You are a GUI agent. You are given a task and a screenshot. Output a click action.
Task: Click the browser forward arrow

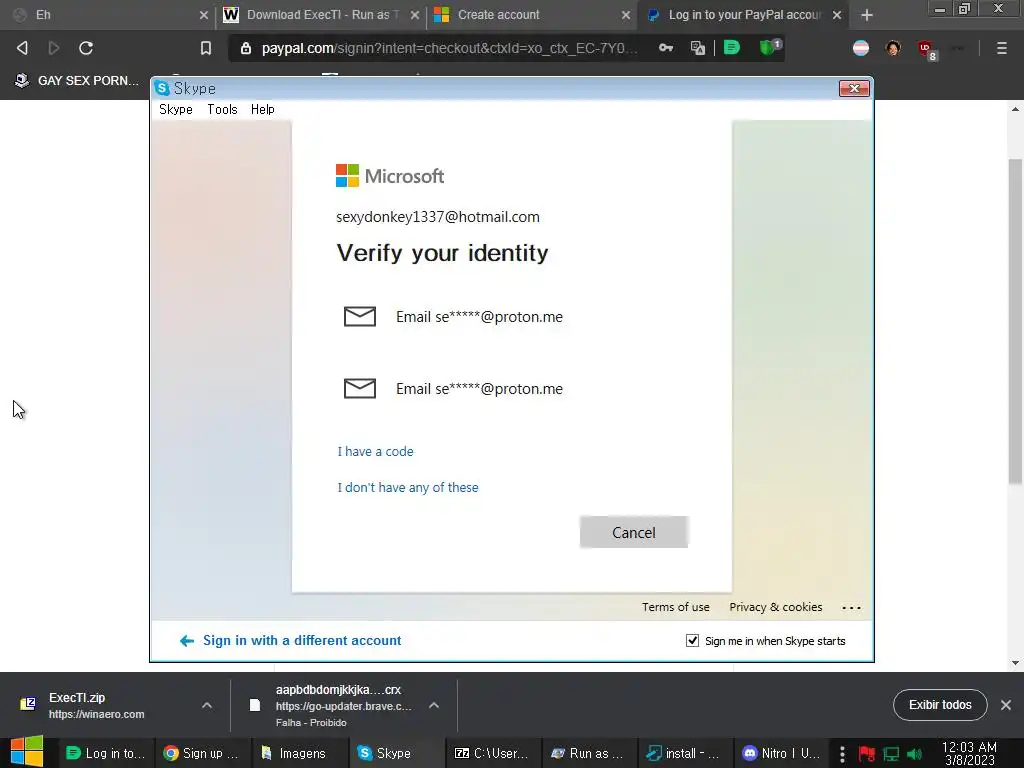pyautogui.click(x=54, y=48)
